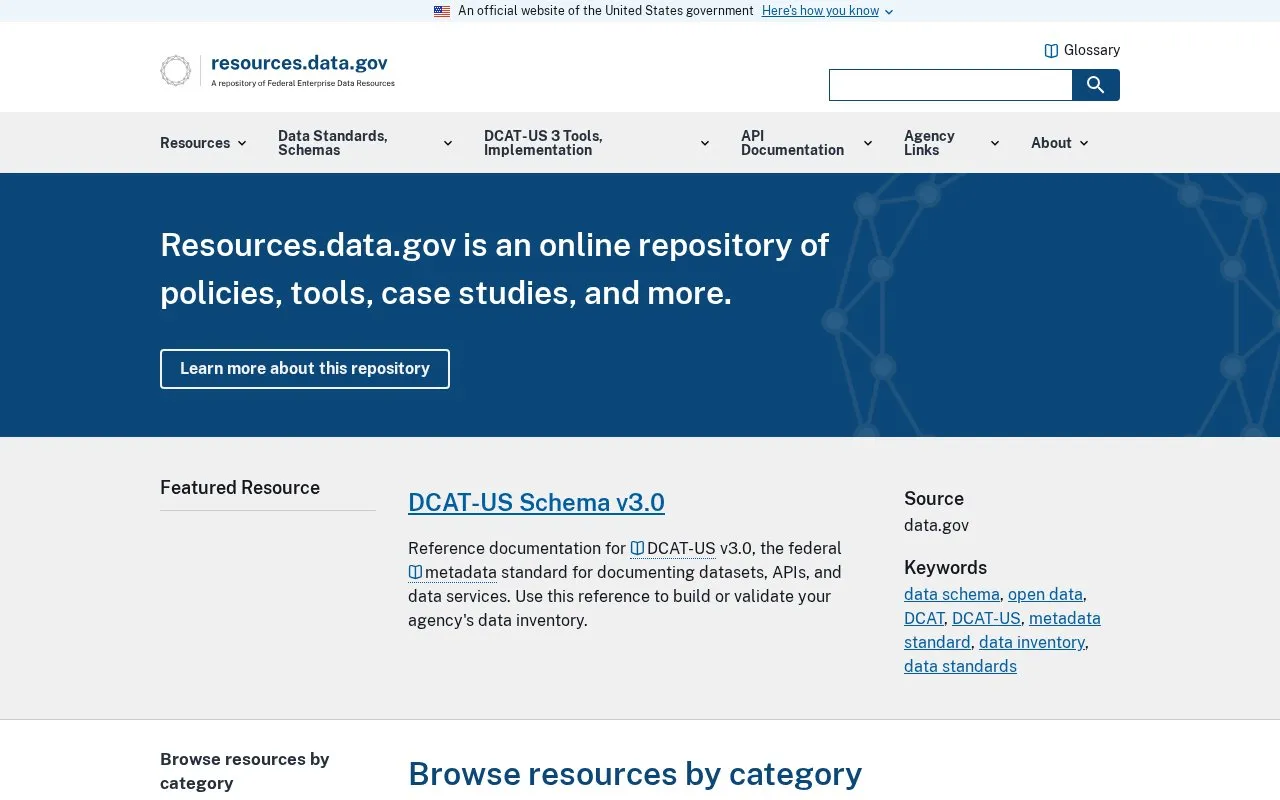Click Learn more about this repository
The image size is (1280, 800).
pyautogui.click(x=305, y=369)
